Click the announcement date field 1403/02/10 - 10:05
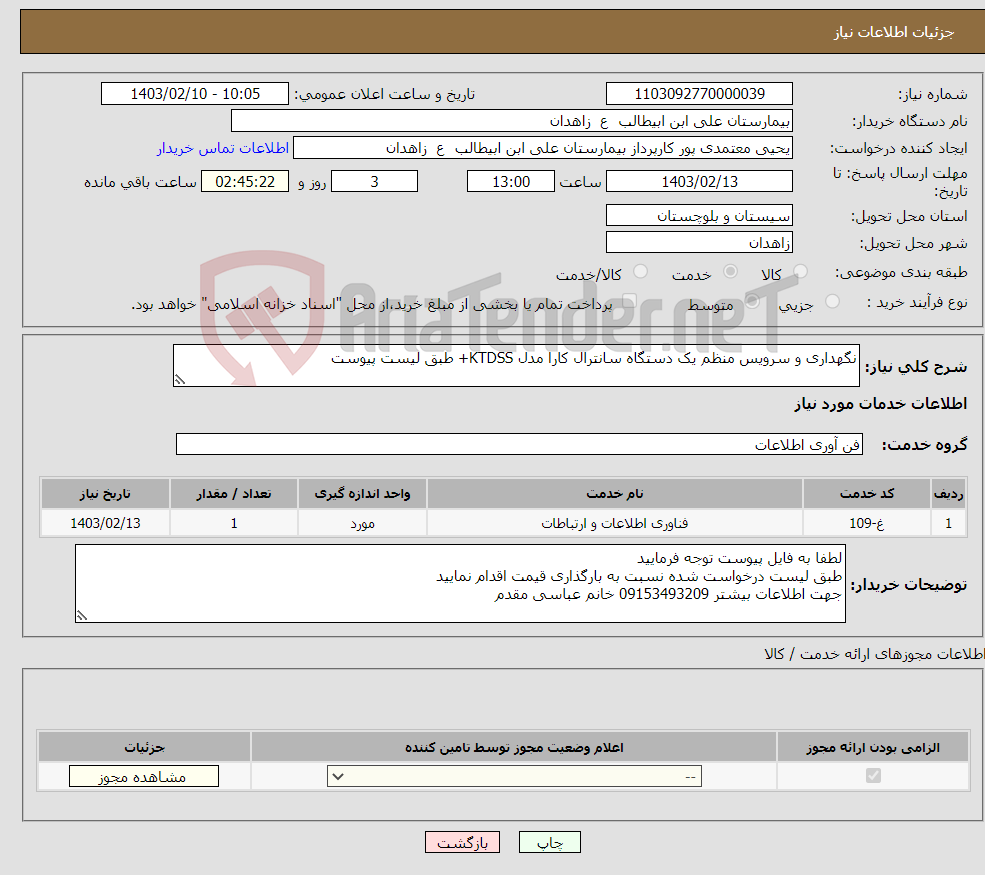Screen dimensions: 985x875 tap(195, 94)
